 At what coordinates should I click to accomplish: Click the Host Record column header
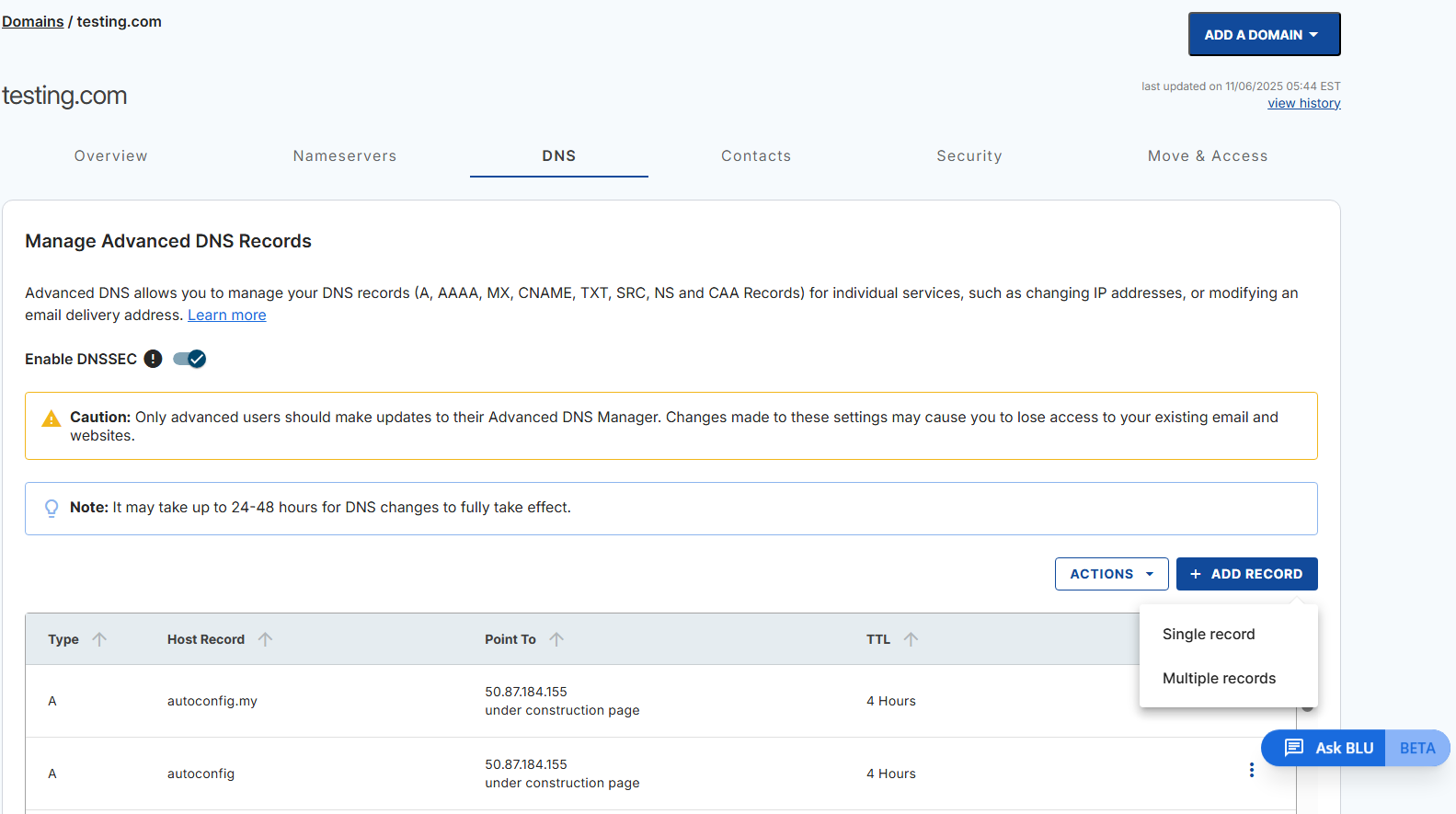pyautogui.click(x=206, y=639)
